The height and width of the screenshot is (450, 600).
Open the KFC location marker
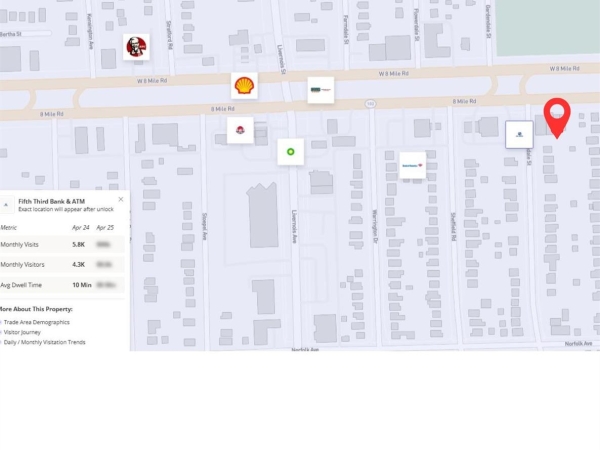[136, 47]
